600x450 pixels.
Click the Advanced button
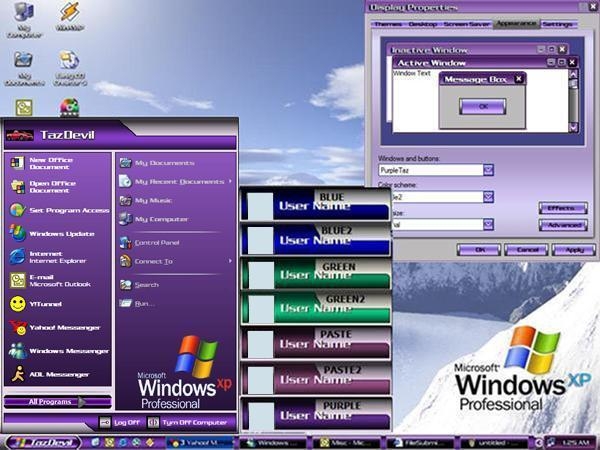[x=563, y=225]
